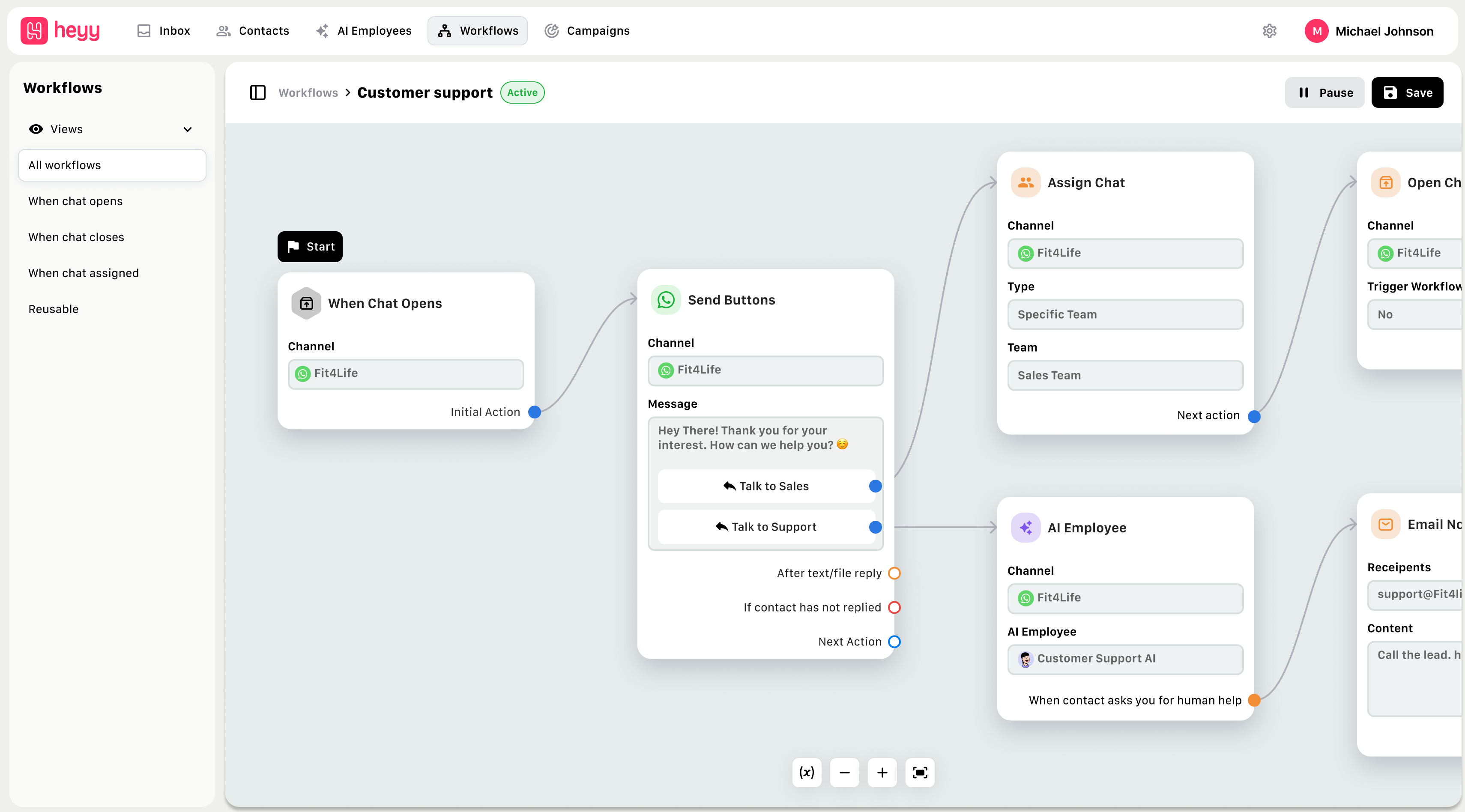Click the heyy logo in the top left
Image resolution: width=1465 pixels, height=812 pixels.
pyautogui.click(x=60, y=30)
